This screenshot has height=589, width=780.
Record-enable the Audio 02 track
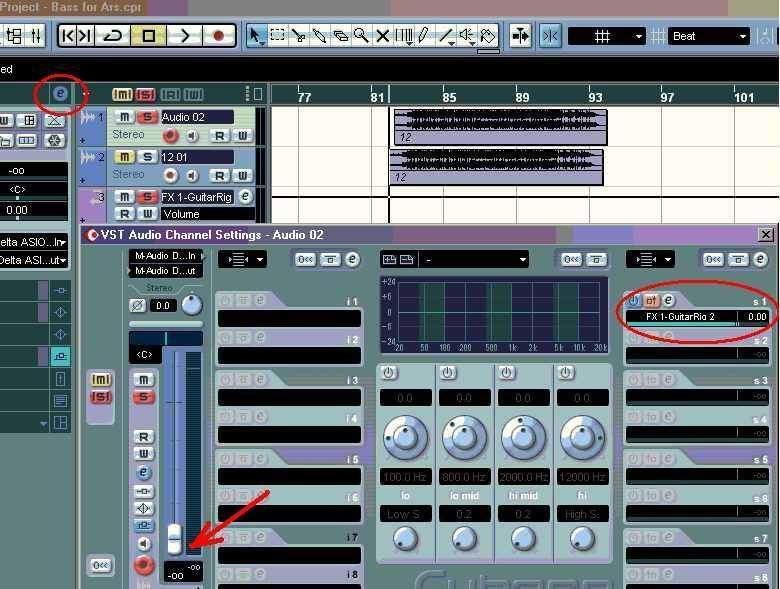point(170,135)
